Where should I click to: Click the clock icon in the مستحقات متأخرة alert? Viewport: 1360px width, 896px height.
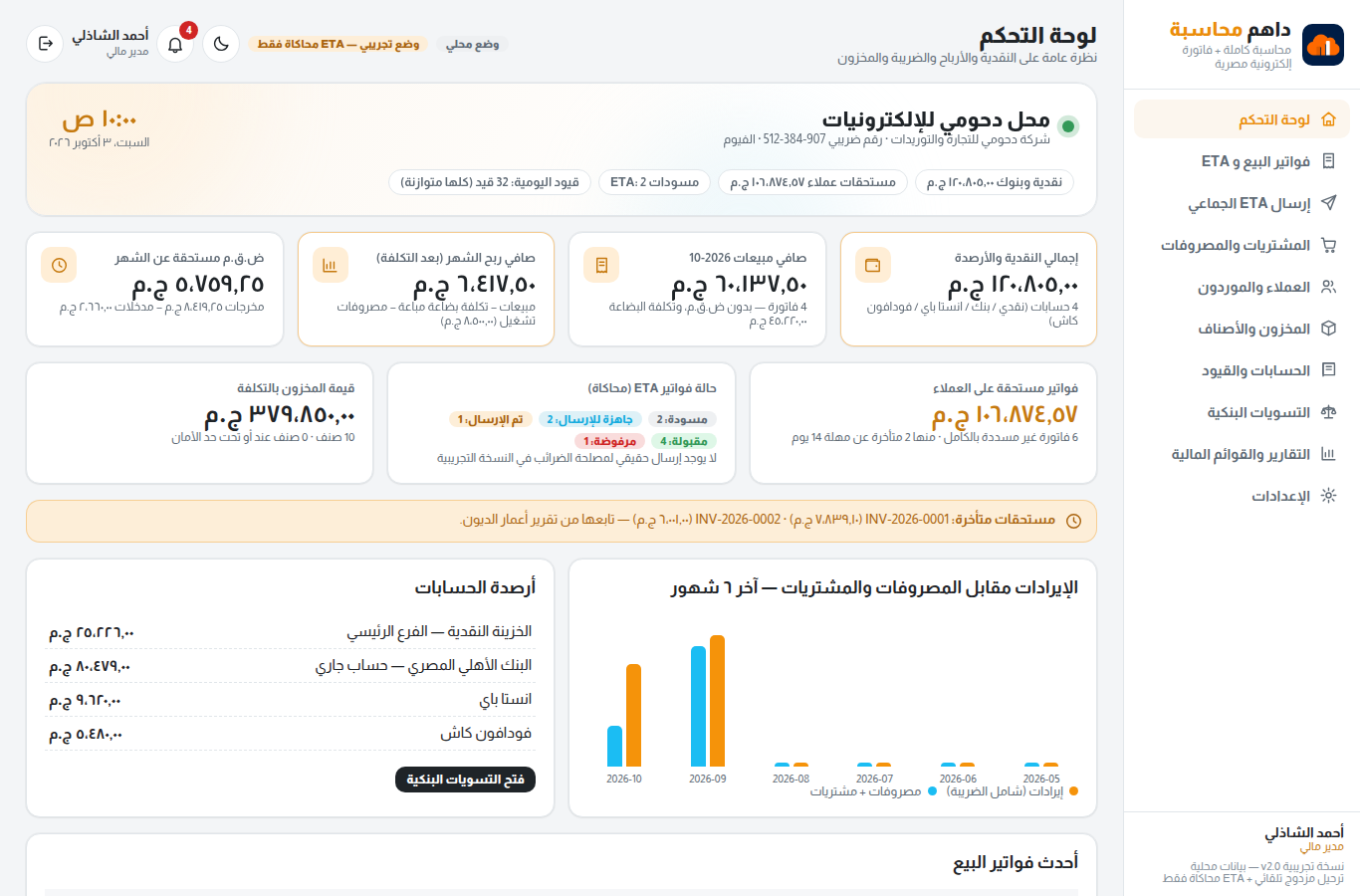point(1073,521)
